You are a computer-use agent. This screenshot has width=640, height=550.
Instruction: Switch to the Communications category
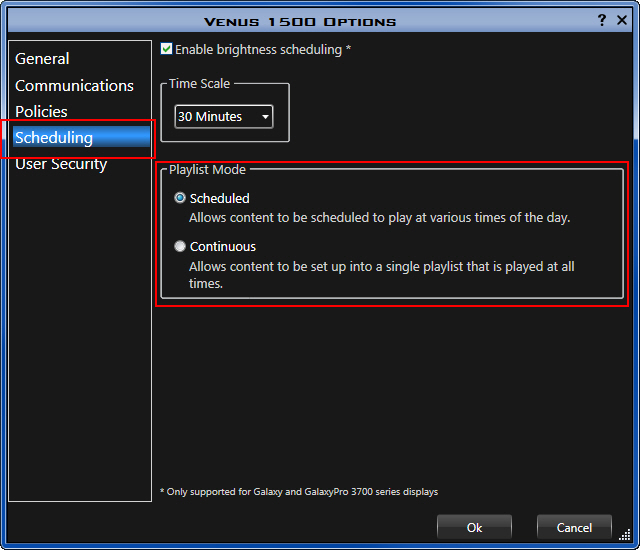[74, 86]
